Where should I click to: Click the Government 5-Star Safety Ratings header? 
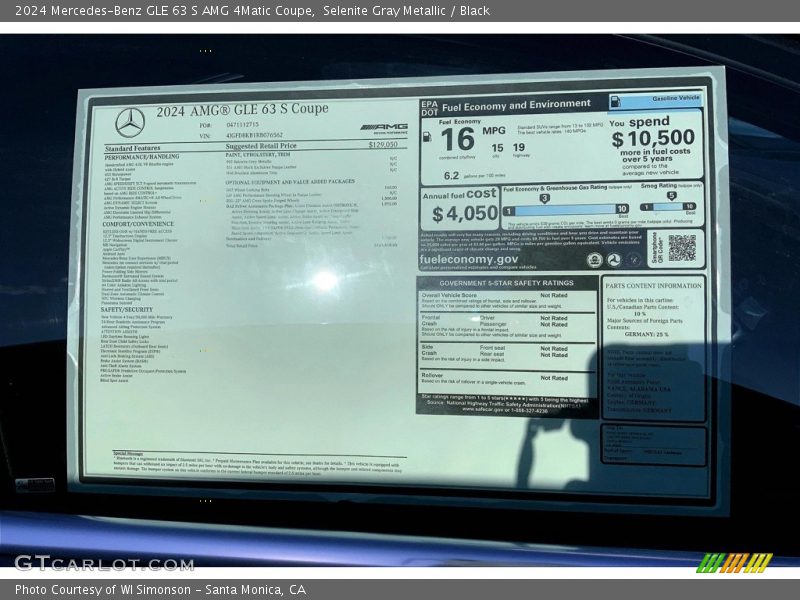click(507, 283)
